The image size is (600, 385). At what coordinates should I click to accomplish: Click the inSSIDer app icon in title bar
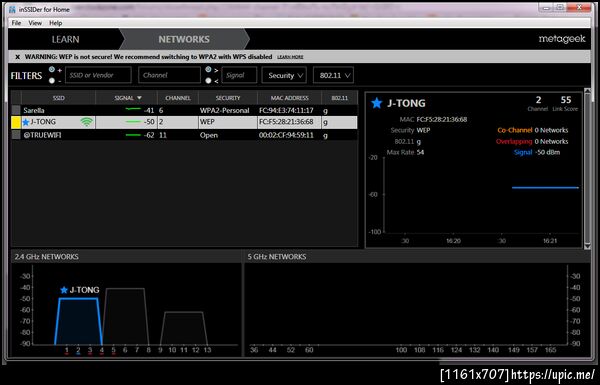pyautogui.click(x=12, y=9)
